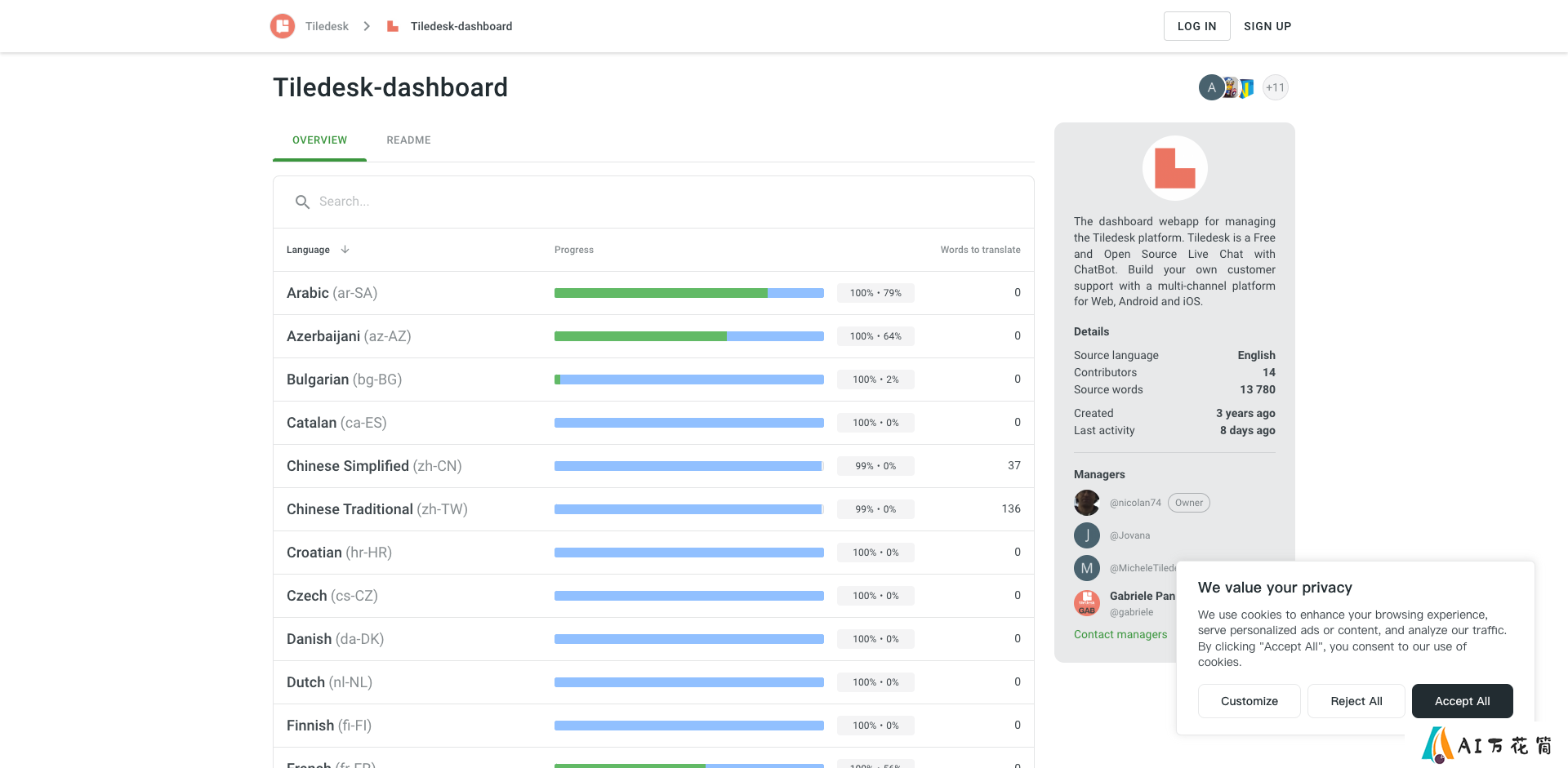Click the search magnifier icon
Viewport: 1568px width, 768px height.
click(x=302, y=202)
